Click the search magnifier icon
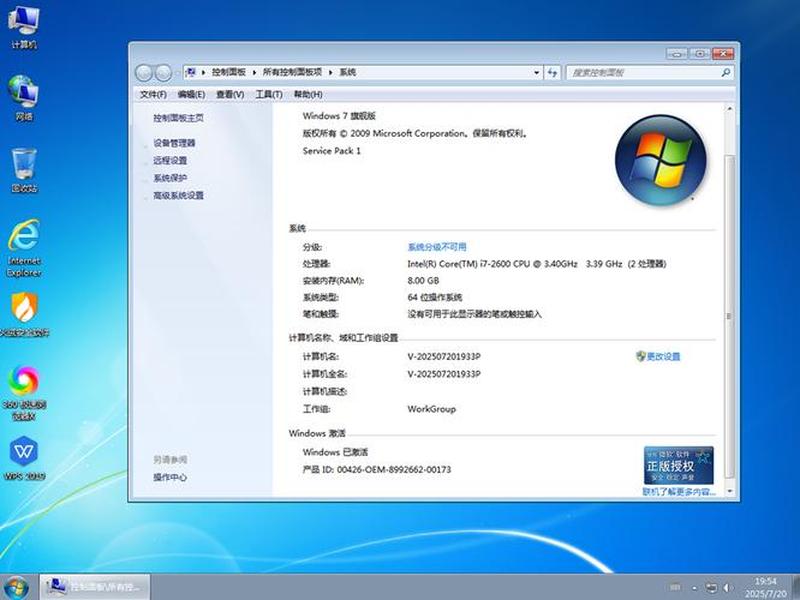 point(726,72)
